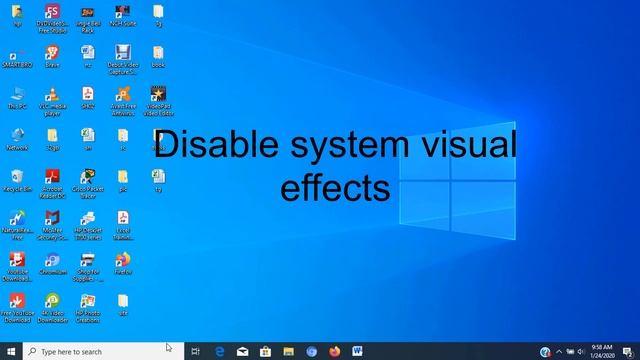Select the pic folder on desktop

(123, 181)
